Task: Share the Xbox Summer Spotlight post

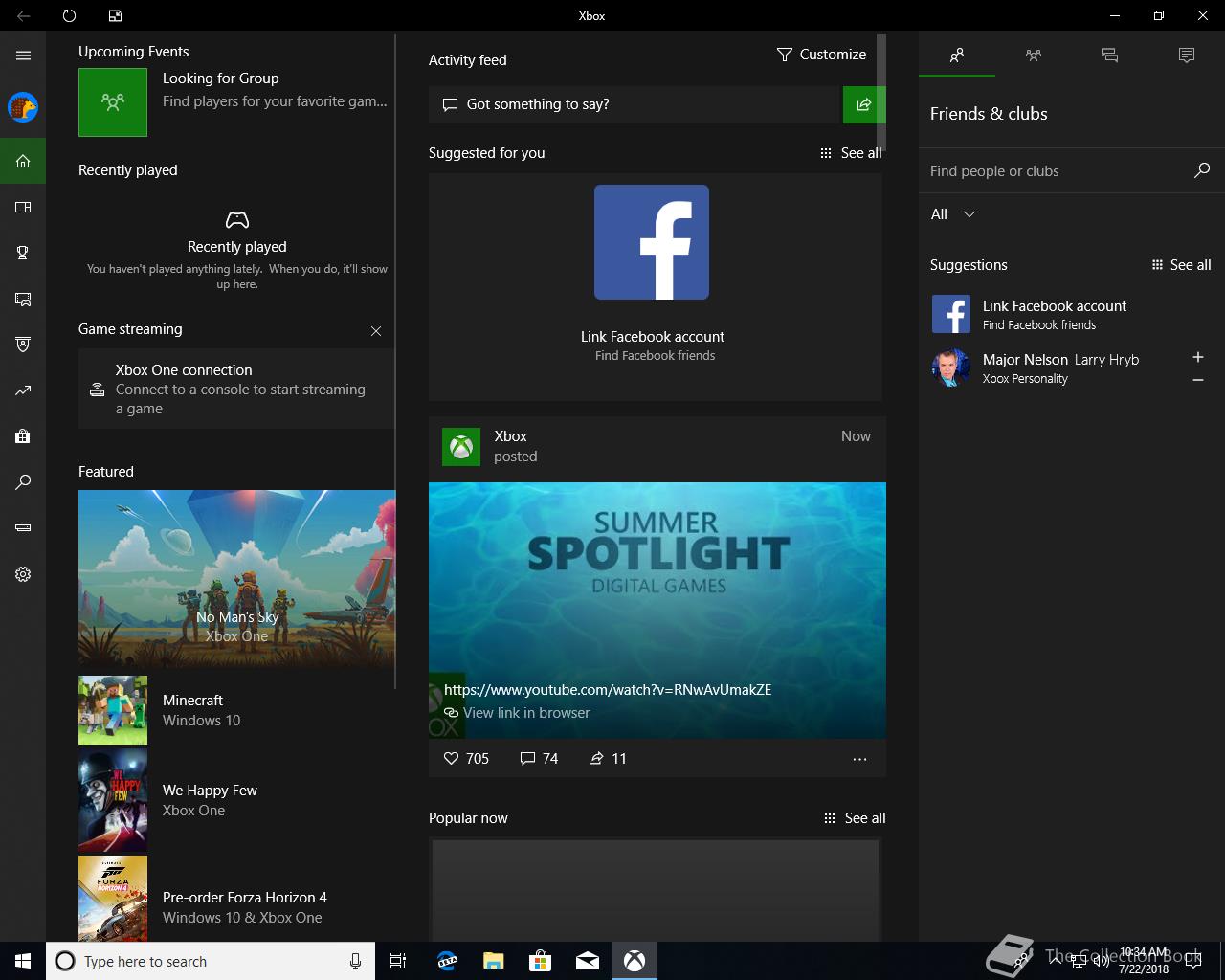Action: coord(608,758)
